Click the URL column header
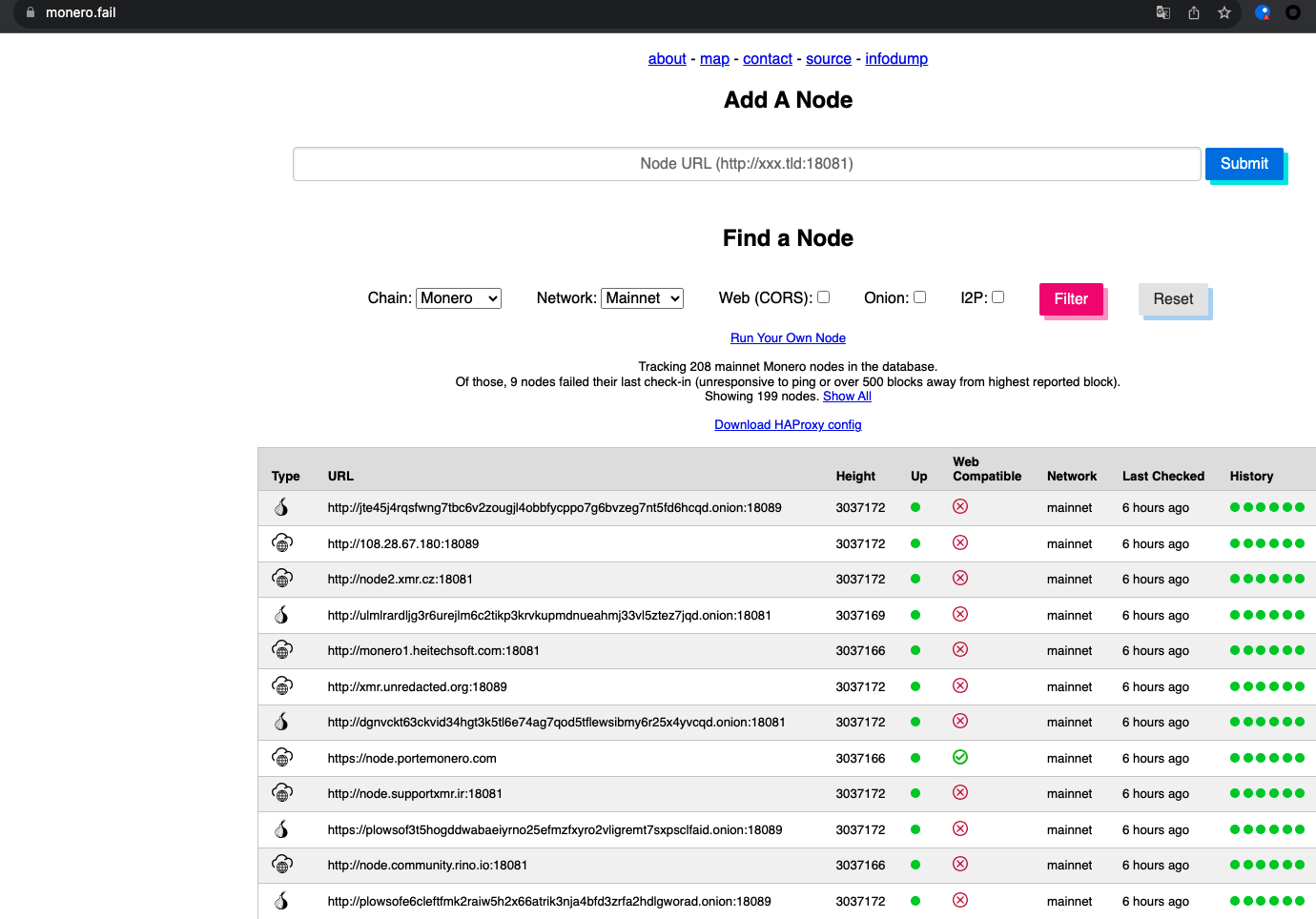 click(340, 476)
